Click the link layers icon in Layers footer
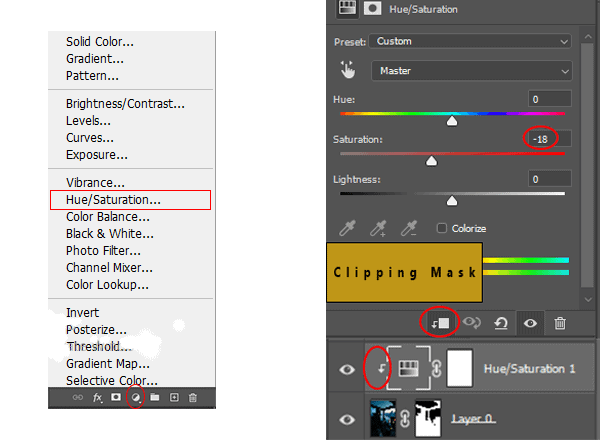Viewport: 600px width, 440px height. [78, 398]
